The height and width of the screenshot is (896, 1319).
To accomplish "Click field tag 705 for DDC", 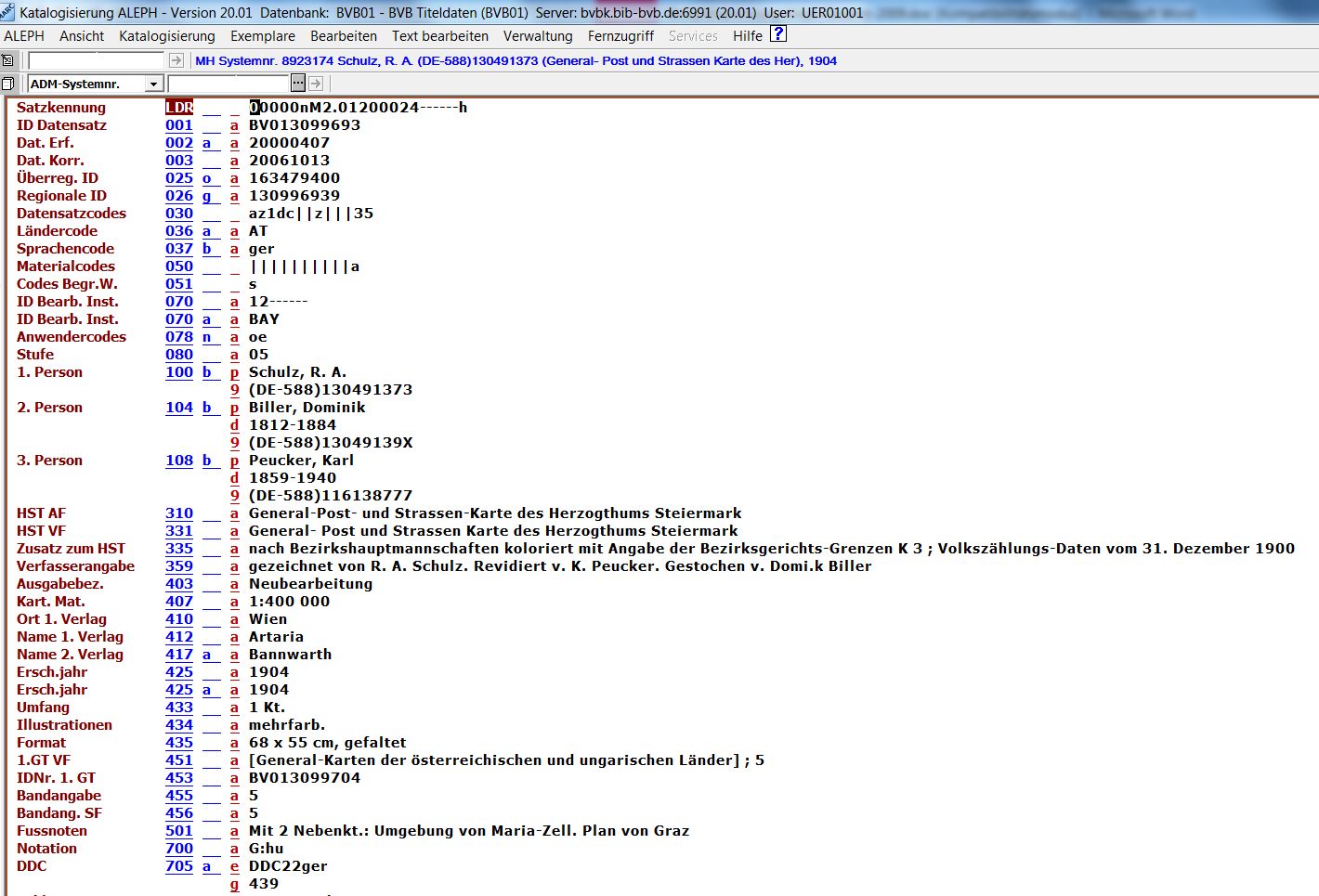I will coord(179,866).
